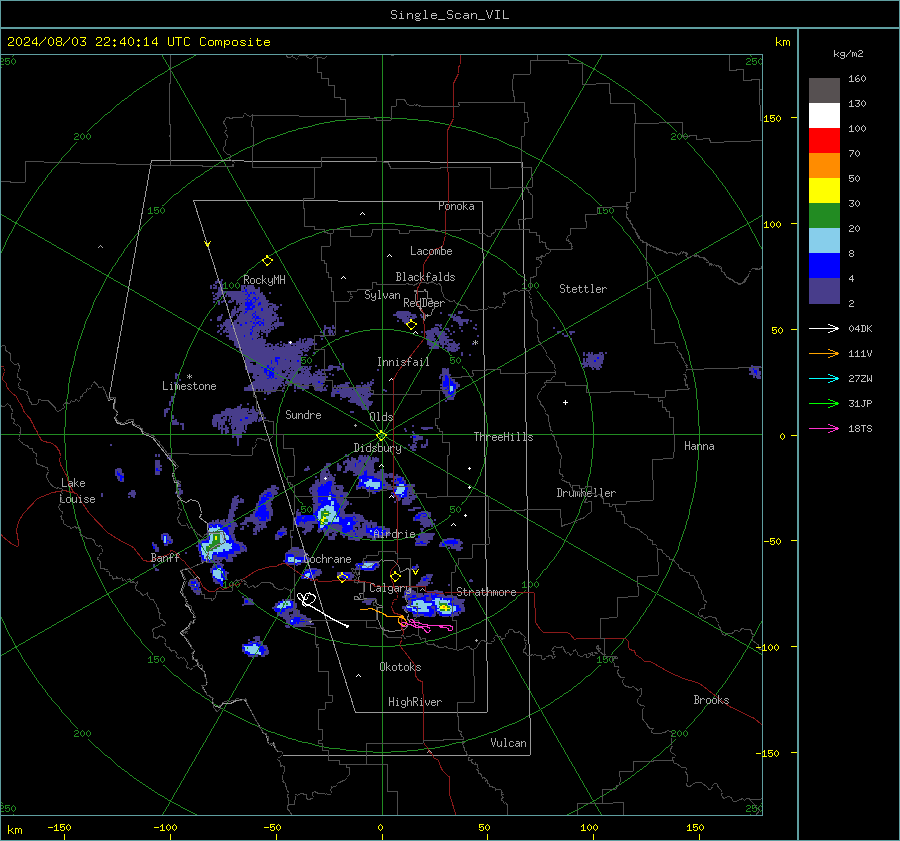Click the Lacombe city label
900x841 pixels.
(x=431, y=251)
